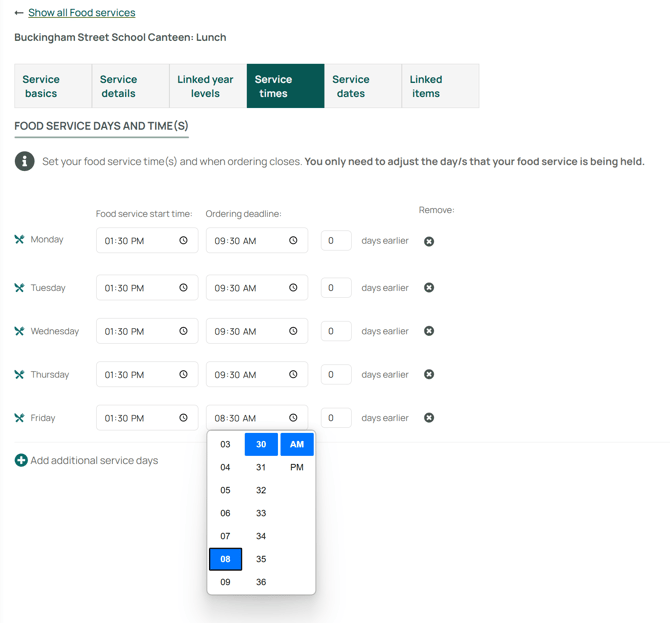
Task: Go to the Service dates tab
Action: click(x=363, y=86)
